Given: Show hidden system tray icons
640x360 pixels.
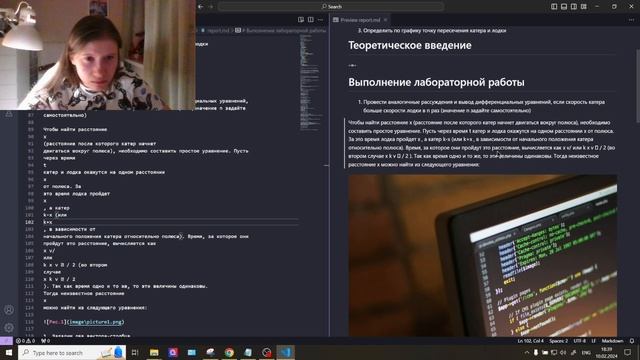Looking at the screenshot, I should point(527,353).
